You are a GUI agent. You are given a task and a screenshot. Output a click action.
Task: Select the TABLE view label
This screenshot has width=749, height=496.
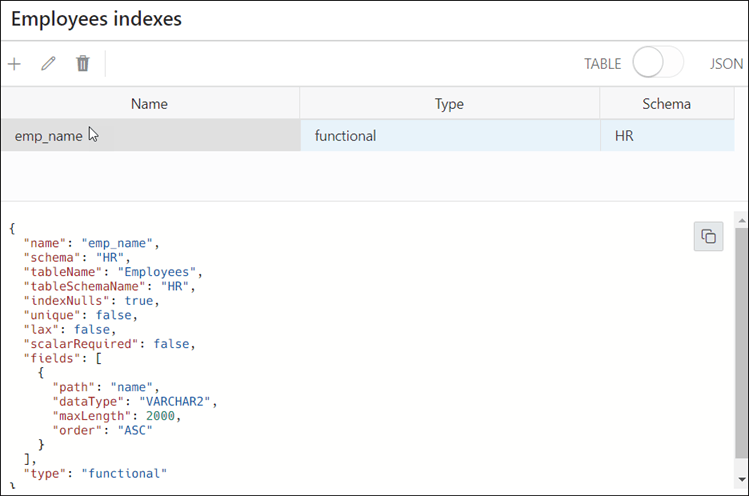[x=602, y=64]
